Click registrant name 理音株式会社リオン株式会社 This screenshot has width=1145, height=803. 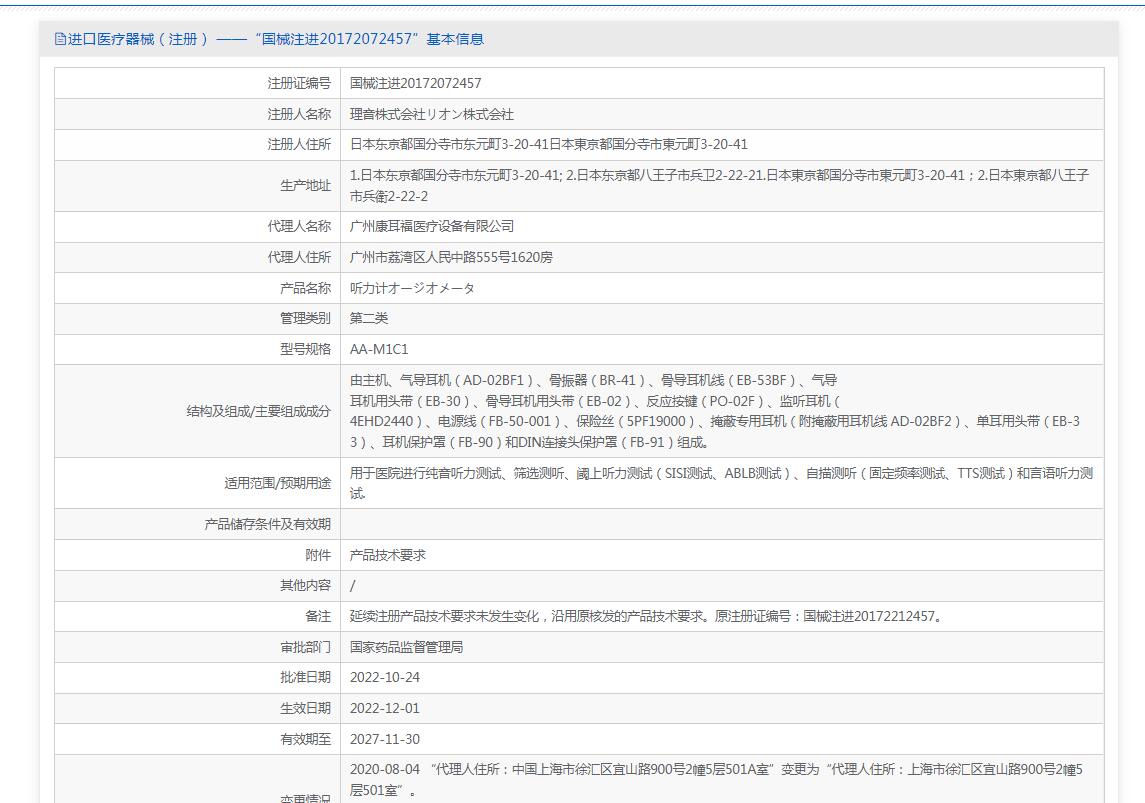click(x=431, y=114)
